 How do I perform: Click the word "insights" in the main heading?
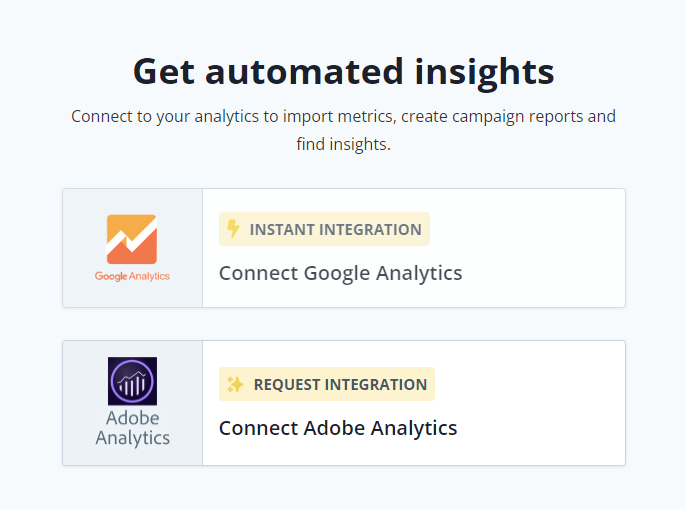pyautogui.click(x=484, y=72)
